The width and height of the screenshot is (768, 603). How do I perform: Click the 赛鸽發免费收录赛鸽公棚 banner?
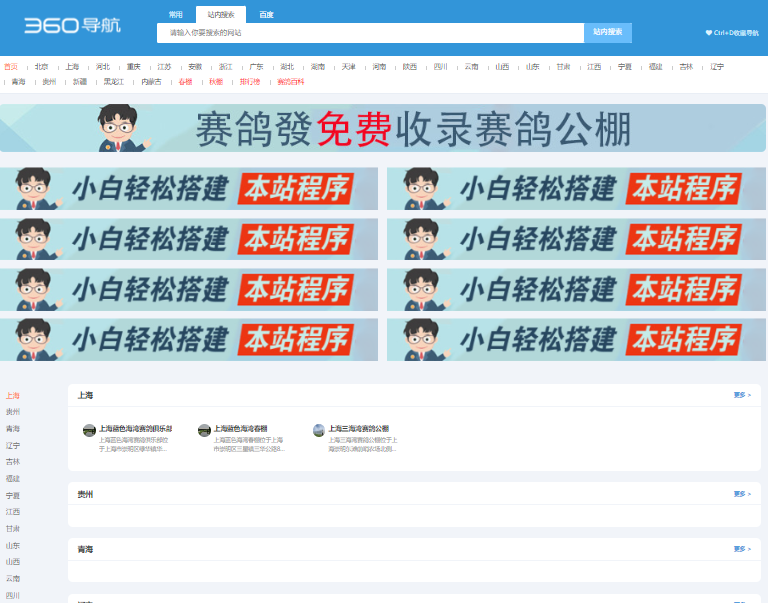(x=383, y=128)
